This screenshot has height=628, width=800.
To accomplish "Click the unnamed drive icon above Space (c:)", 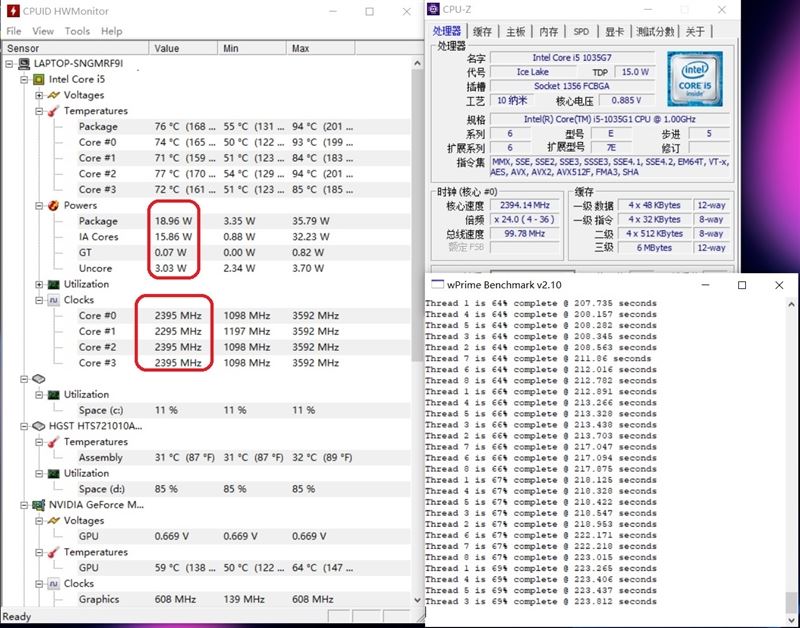I will pos(39,379).
